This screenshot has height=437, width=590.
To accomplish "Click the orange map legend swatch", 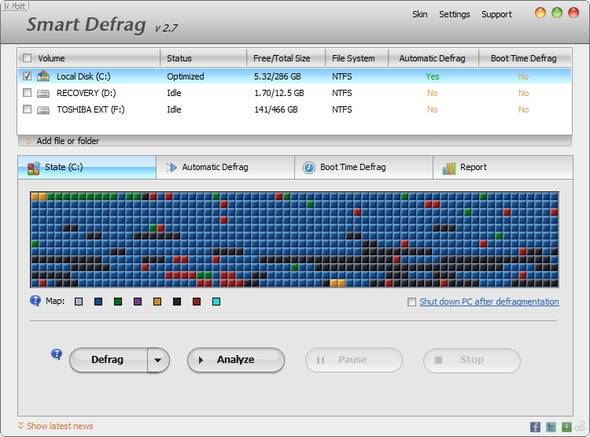I will point(157,301).
